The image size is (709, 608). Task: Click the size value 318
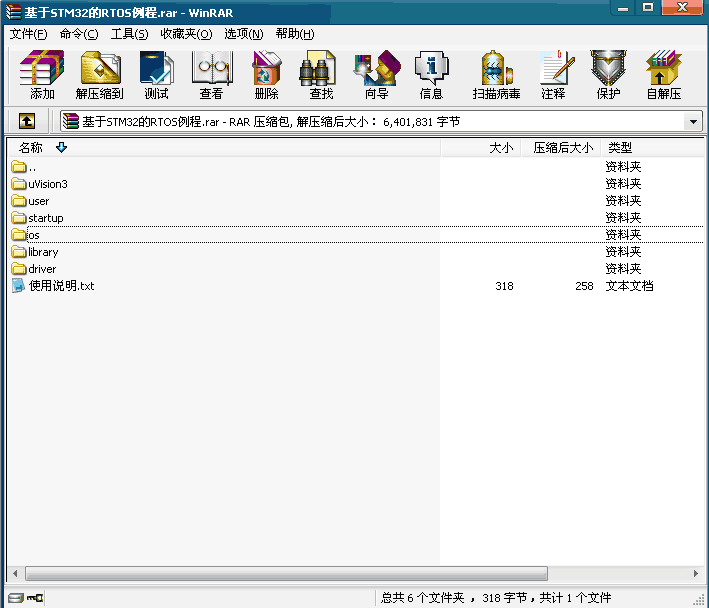point(504,286)
